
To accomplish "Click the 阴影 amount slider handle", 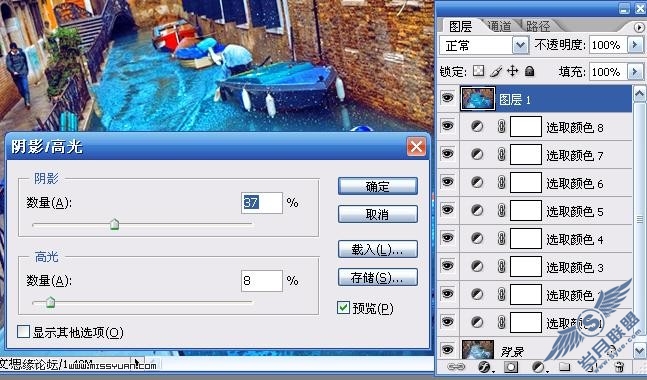I will (x=114, y=225).
